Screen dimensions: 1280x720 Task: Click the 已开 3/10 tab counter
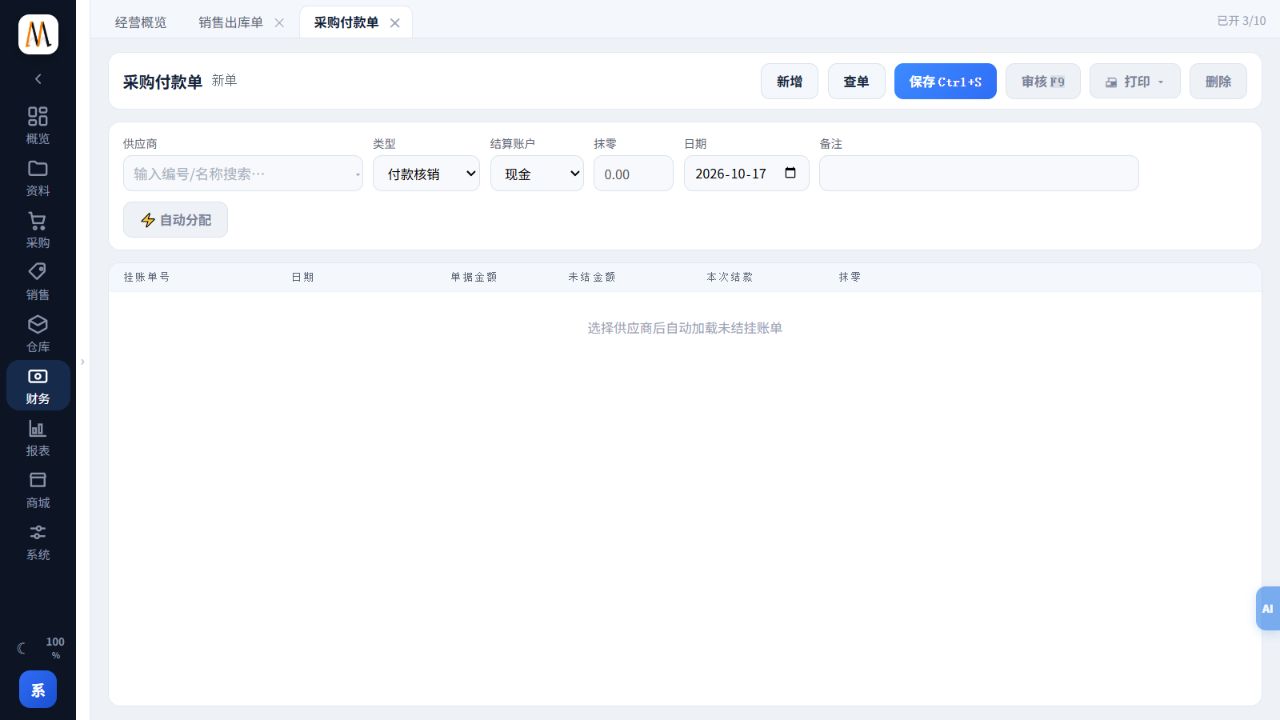pyautogui.click(x=1241, y=21)
